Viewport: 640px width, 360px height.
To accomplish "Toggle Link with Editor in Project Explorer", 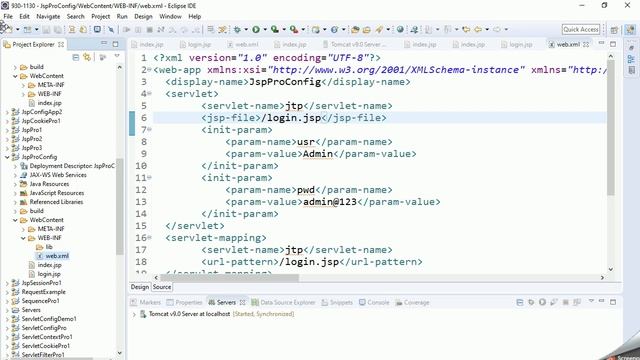I will point(87,57).
